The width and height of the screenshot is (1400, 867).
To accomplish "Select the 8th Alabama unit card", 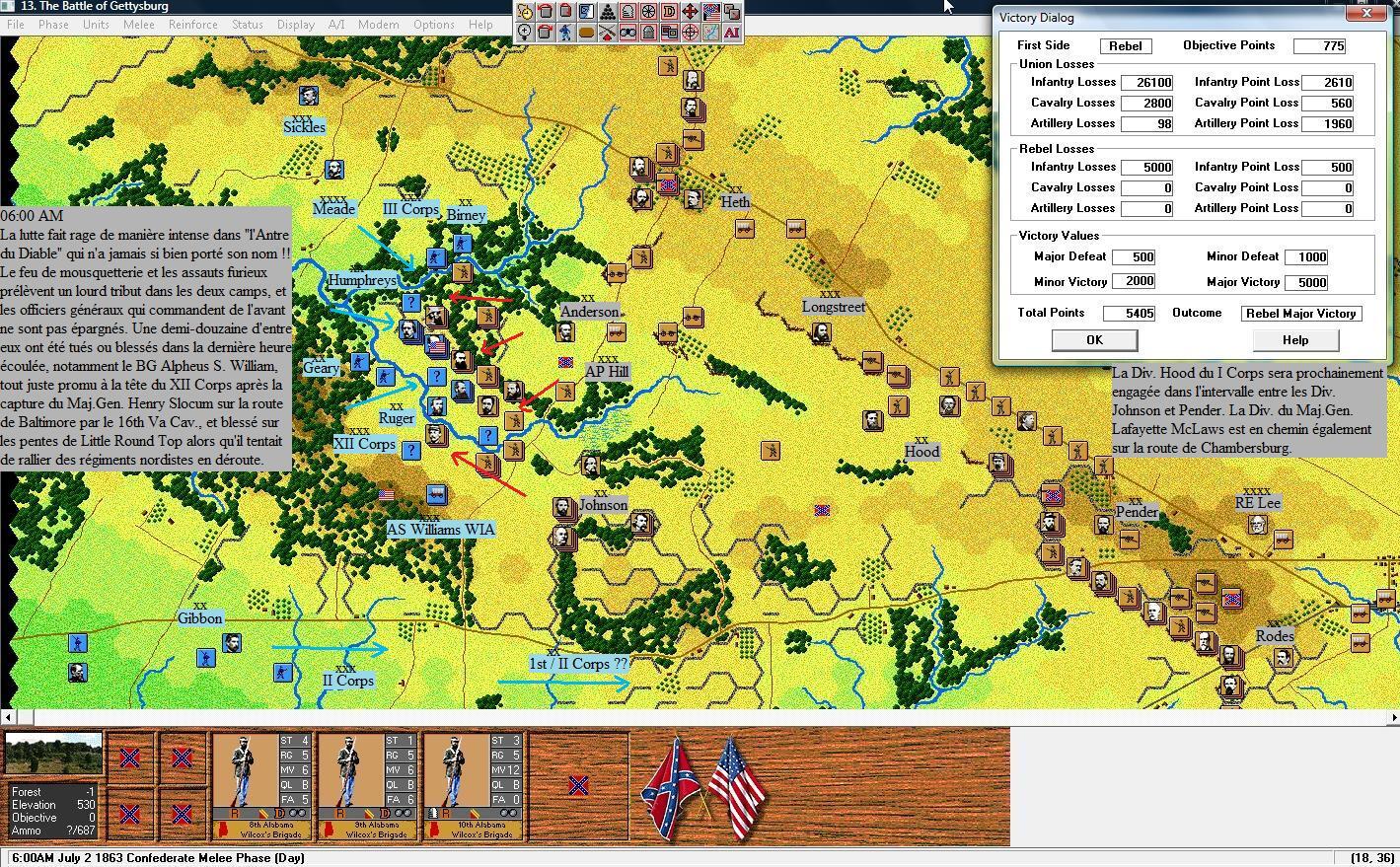I will point(261,786).
